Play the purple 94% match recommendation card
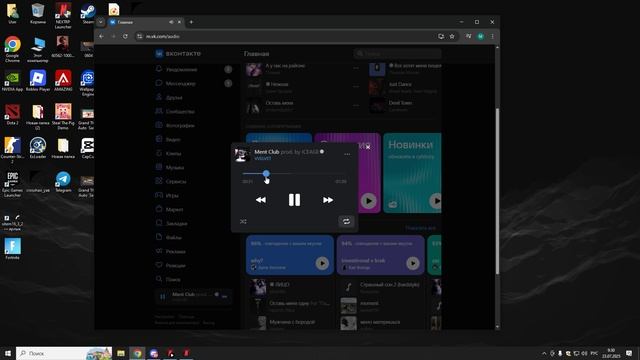The height and width of the screenshot is (360, 640). pos(413,263)
